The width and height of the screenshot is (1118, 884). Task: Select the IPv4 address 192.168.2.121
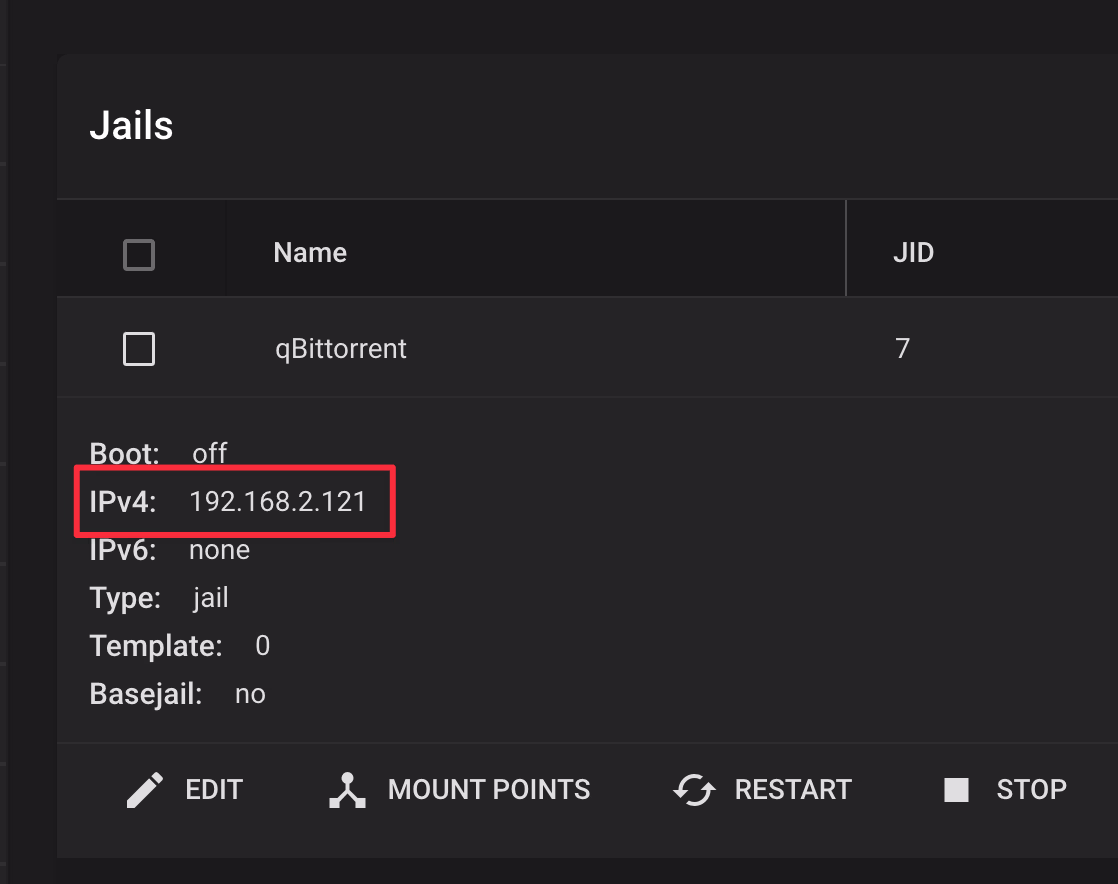278,502
